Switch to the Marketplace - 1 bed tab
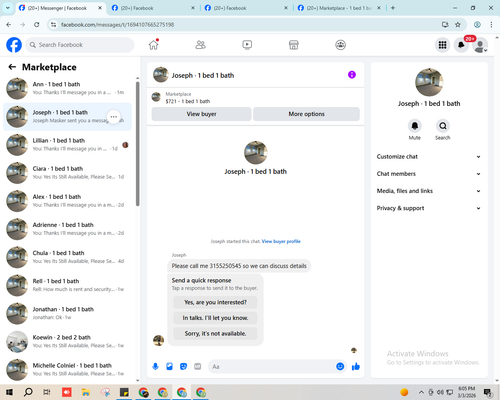Viewport: 500px width, 400px height. point(339,8)
